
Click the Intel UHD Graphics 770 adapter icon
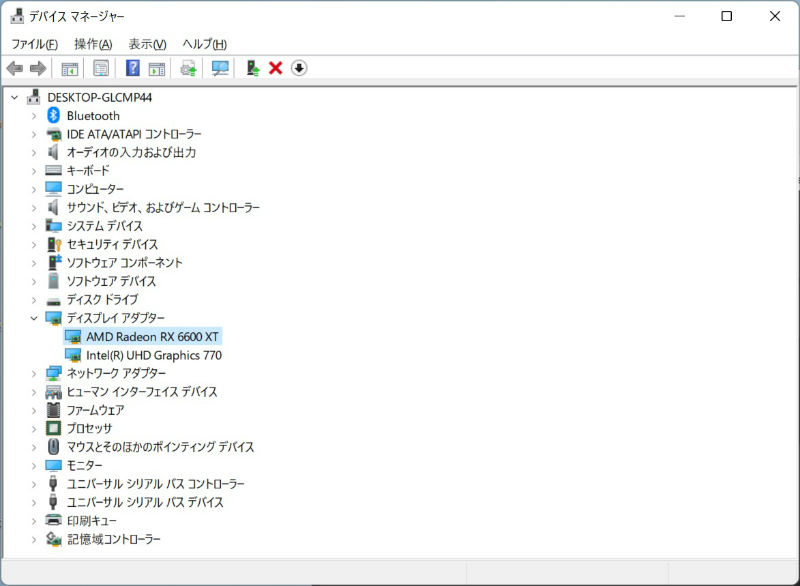point(73,355)
